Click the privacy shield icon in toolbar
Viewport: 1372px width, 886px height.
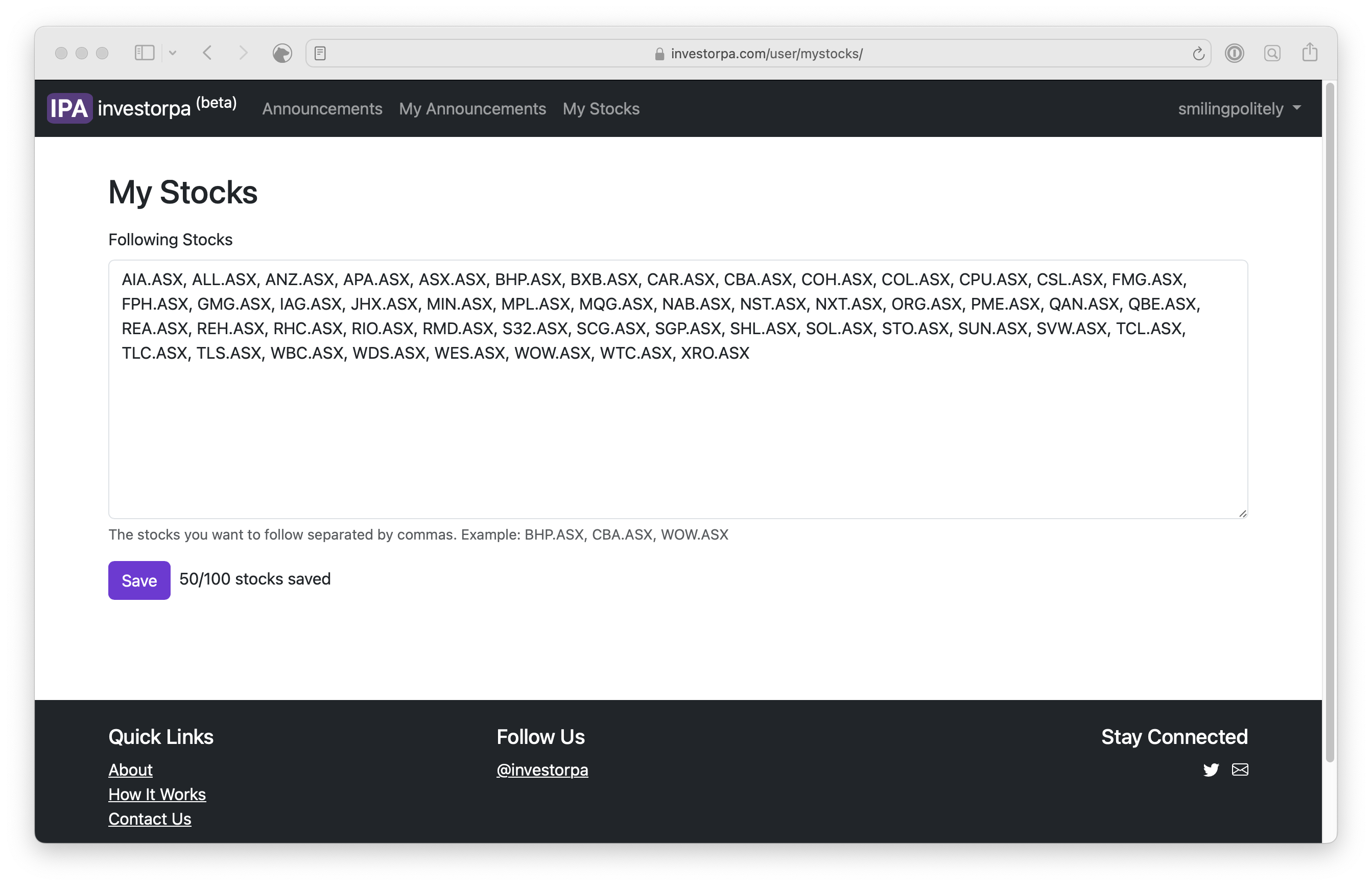point(282,53)
